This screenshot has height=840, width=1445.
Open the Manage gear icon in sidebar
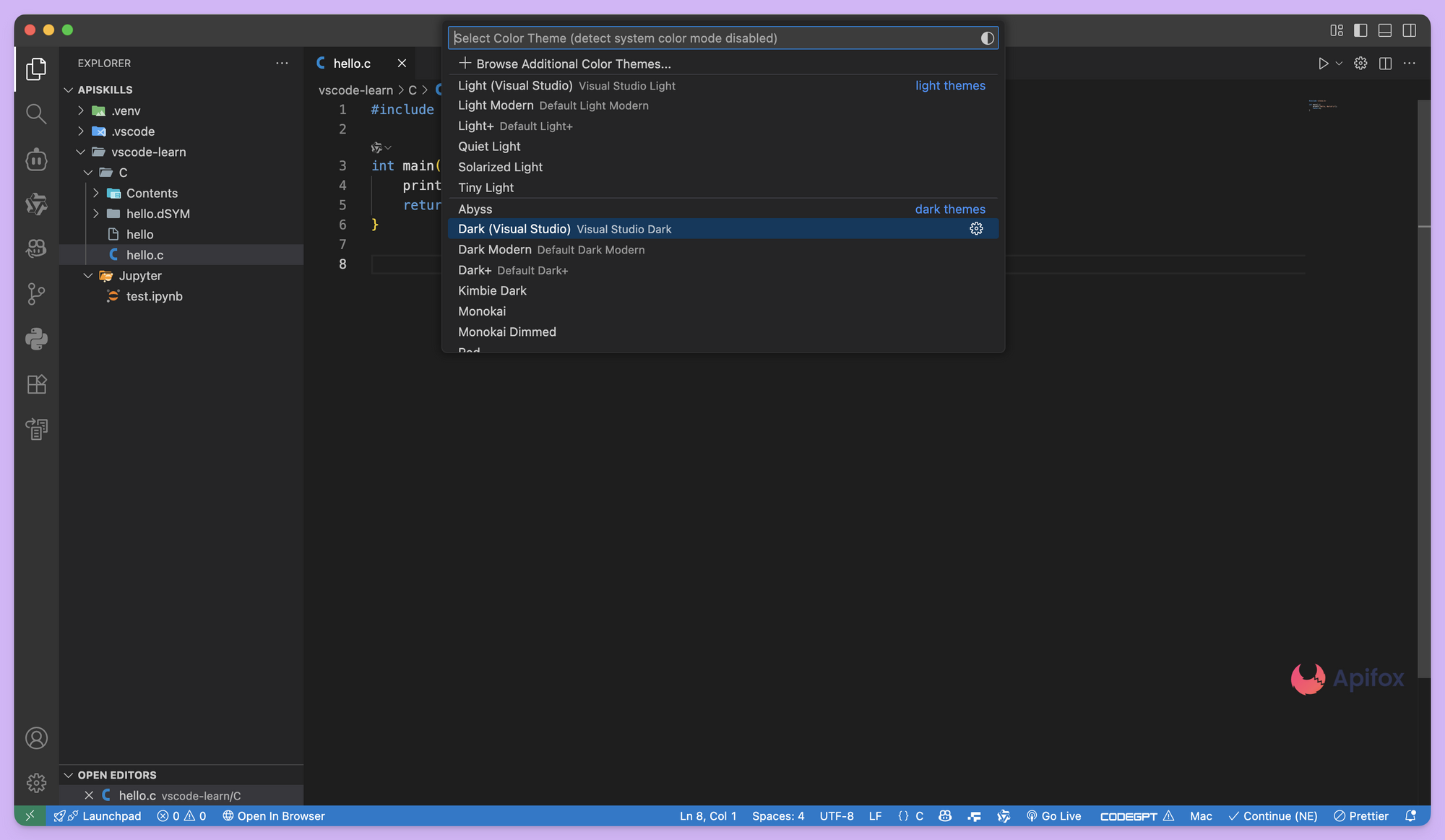(35, 782)
